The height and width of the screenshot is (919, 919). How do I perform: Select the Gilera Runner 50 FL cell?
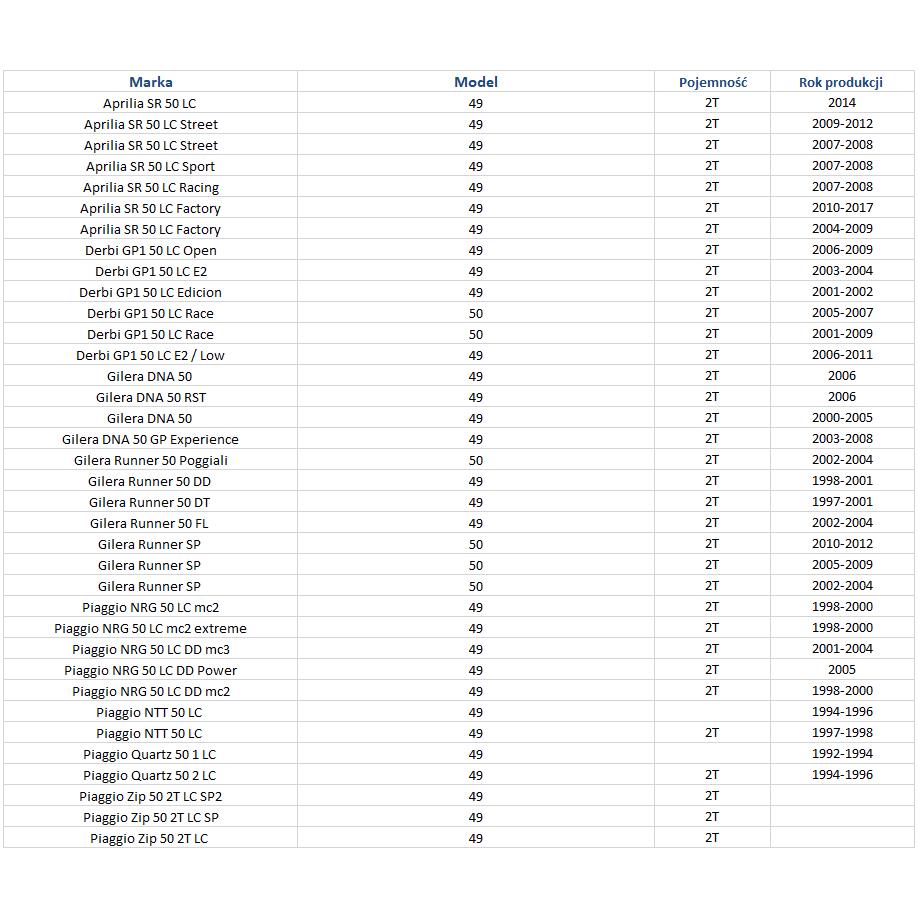pyautogui.click(x=150, y=523)
